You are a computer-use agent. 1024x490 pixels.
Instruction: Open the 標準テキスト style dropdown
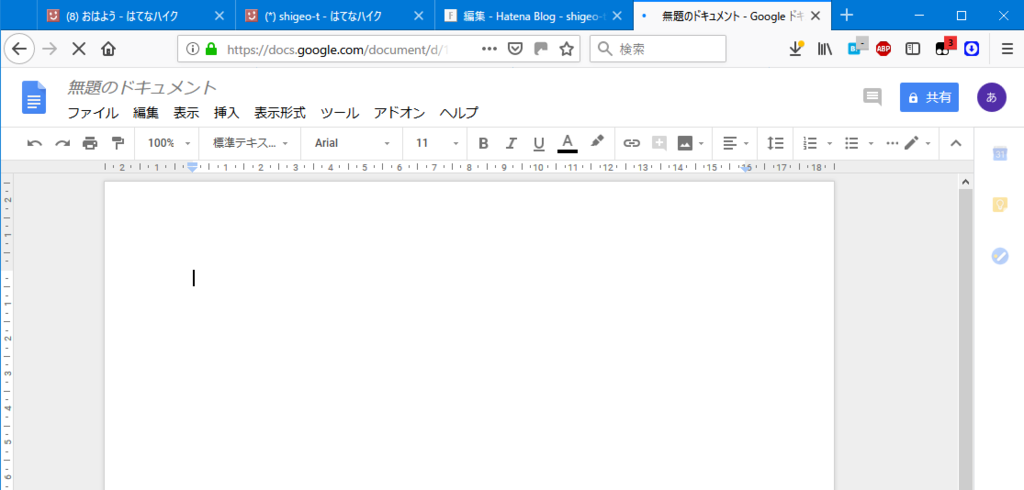click(250, 143)
